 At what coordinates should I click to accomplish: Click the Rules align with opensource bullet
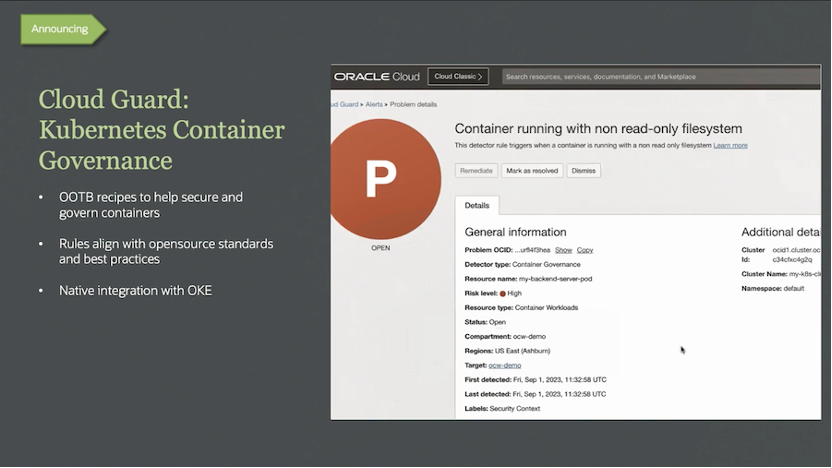point(166,252)
